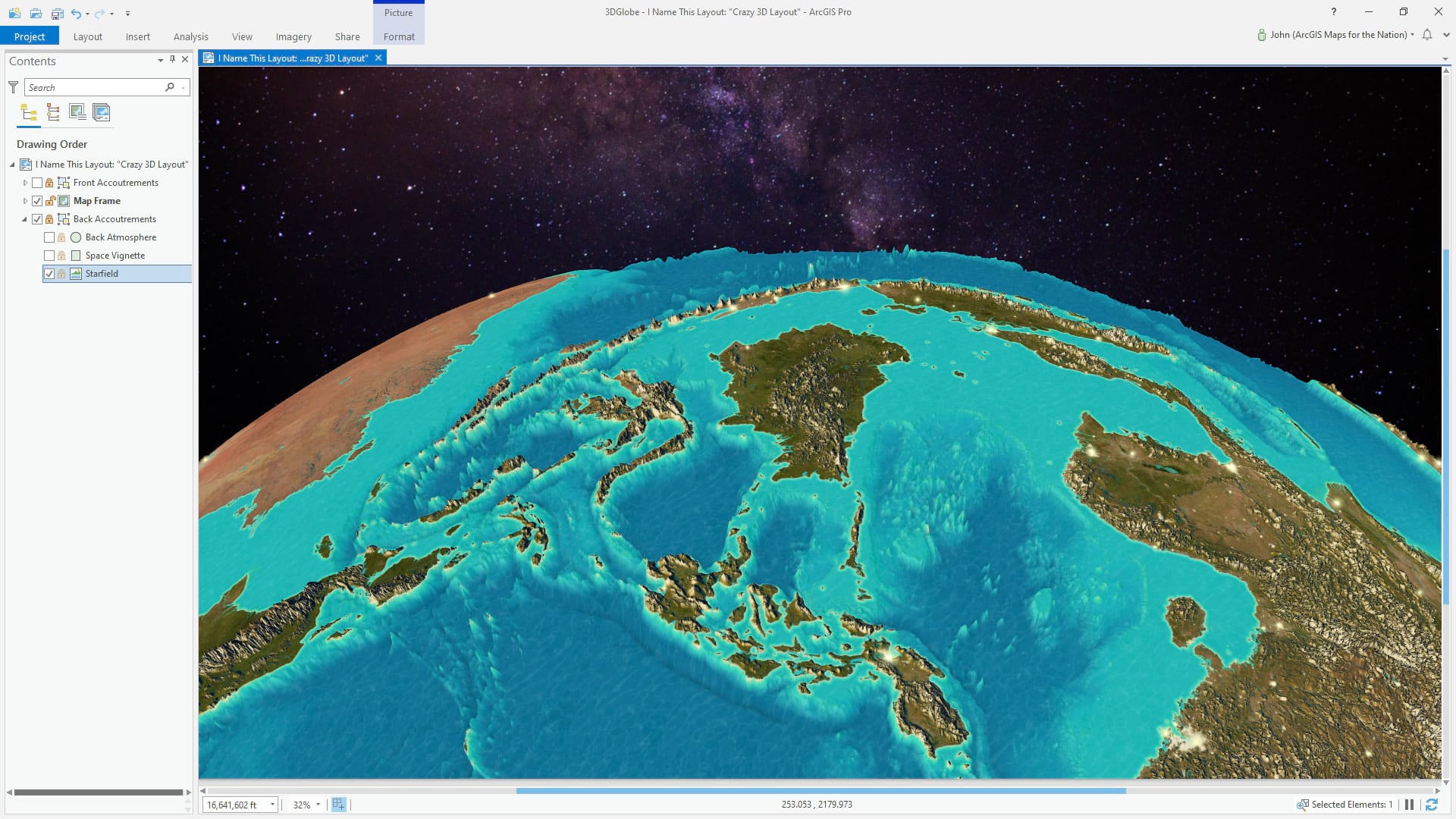Click Refresh icon in status bar

(x=1432, y=805)
